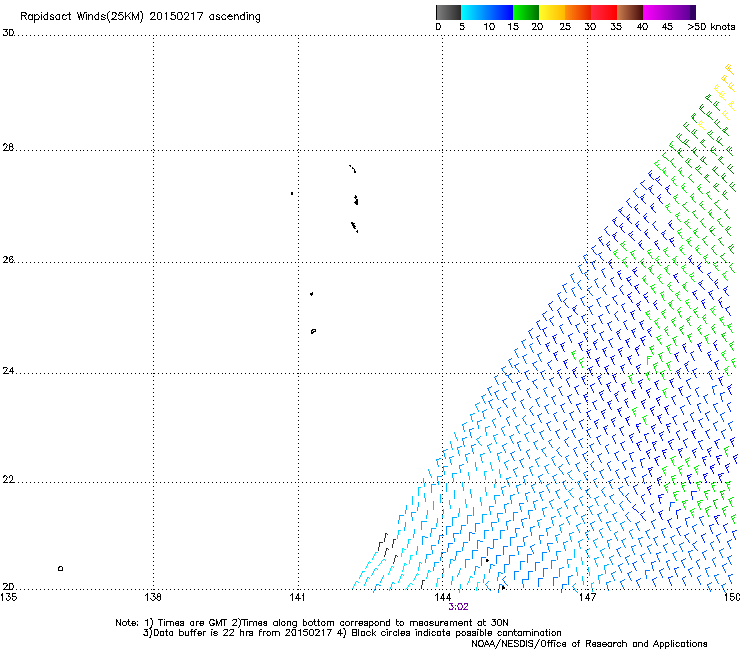Viewport: 740px width, 650px height.
Task: Click the NOAA/NESDIS credit line
Action: coord(589,644)
